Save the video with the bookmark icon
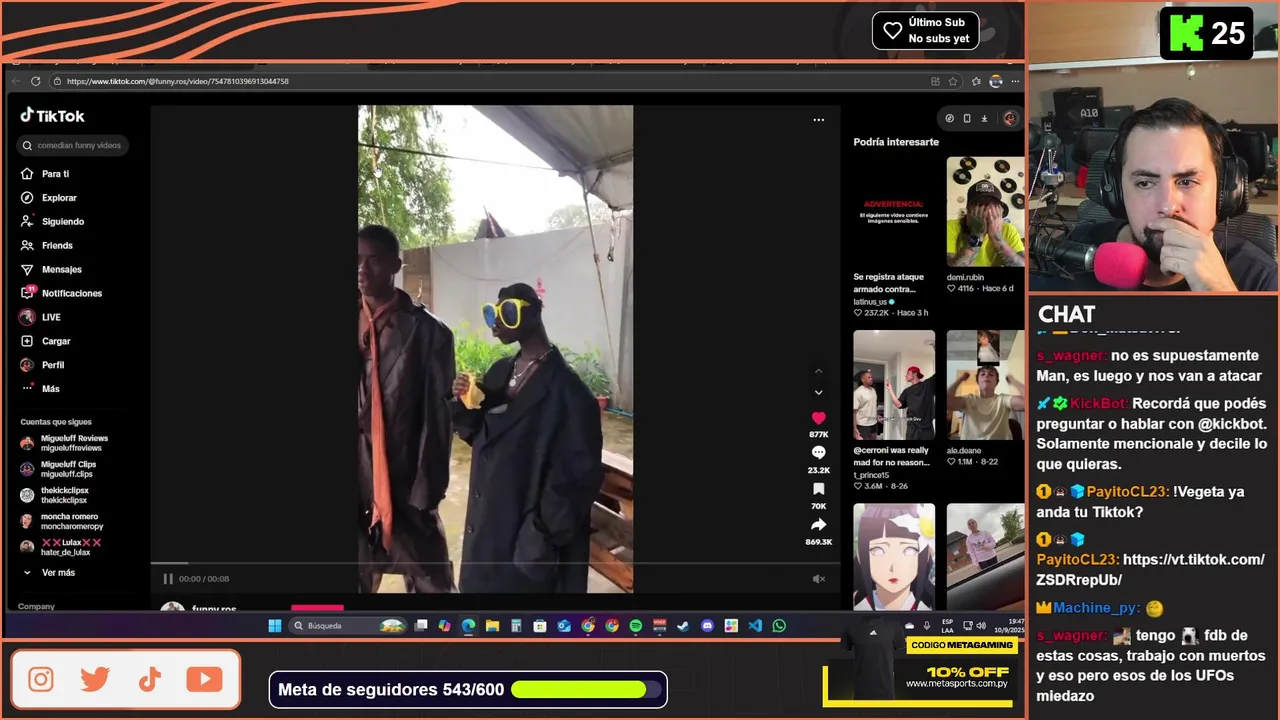This screenshot has height=720, width=1280. 818,489
